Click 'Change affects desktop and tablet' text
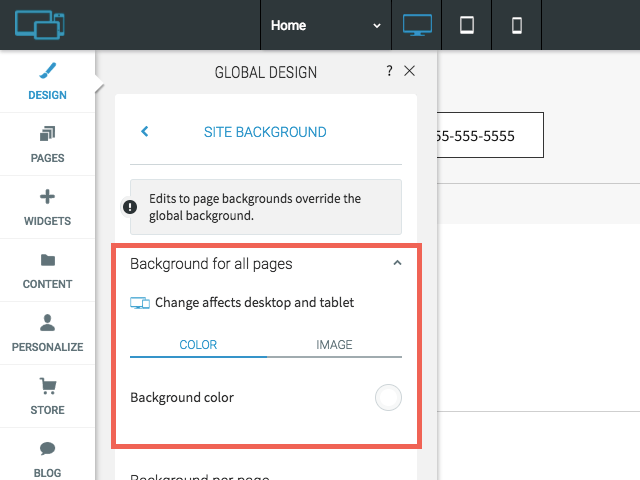The image size is (640, 480). point(254,302)
